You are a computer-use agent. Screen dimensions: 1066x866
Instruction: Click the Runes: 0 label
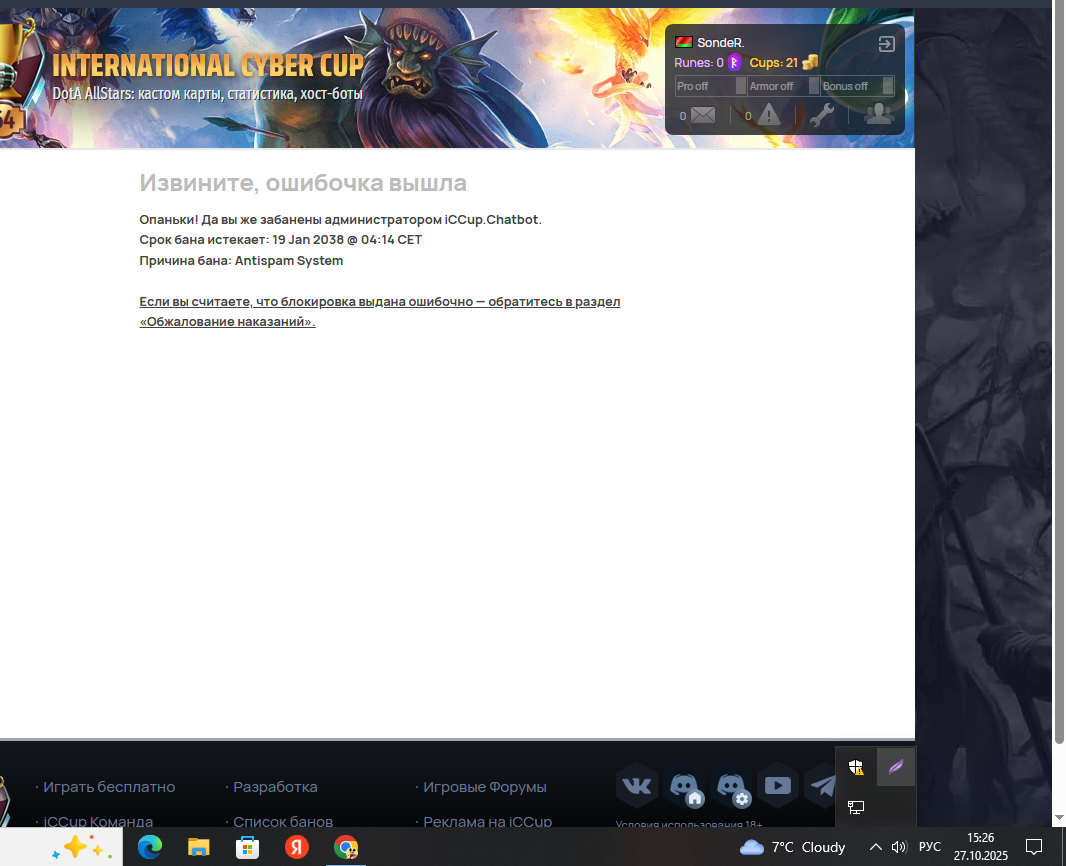[699, 63]
